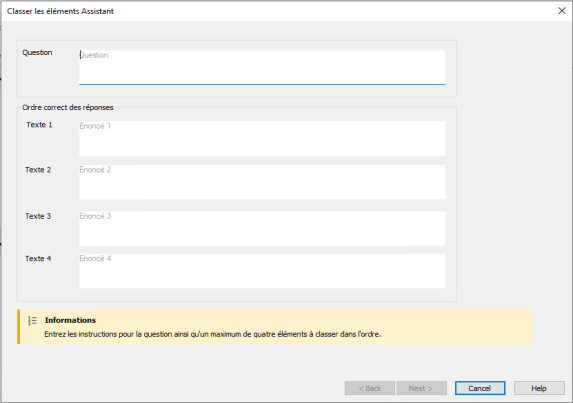Click the Texte 3 label
The height and width of the screenshot is (403, 573).
point(38,216)
